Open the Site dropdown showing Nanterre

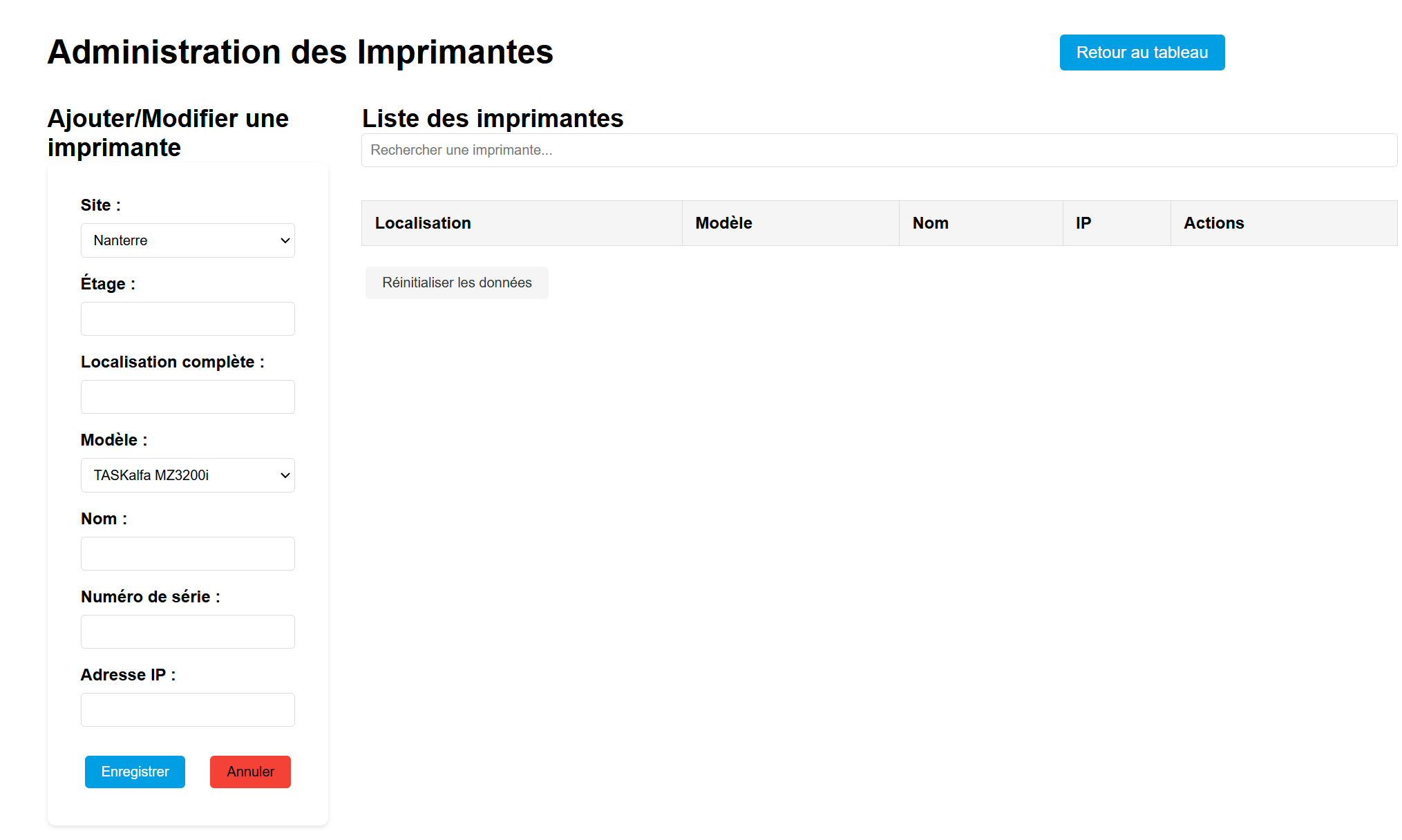pyautogui.click(x=187, y=240)
